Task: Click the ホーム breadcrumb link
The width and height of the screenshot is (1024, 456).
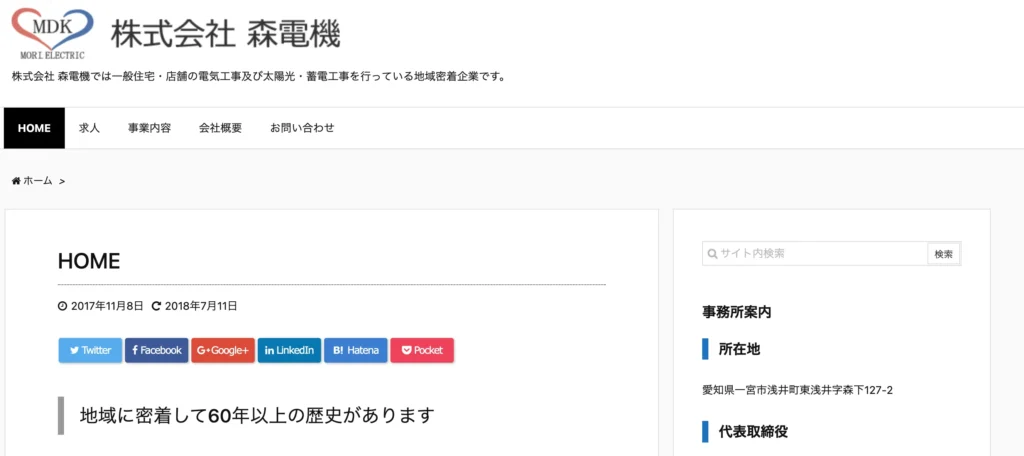Action: pyautogui.click(x=38, y=181)
